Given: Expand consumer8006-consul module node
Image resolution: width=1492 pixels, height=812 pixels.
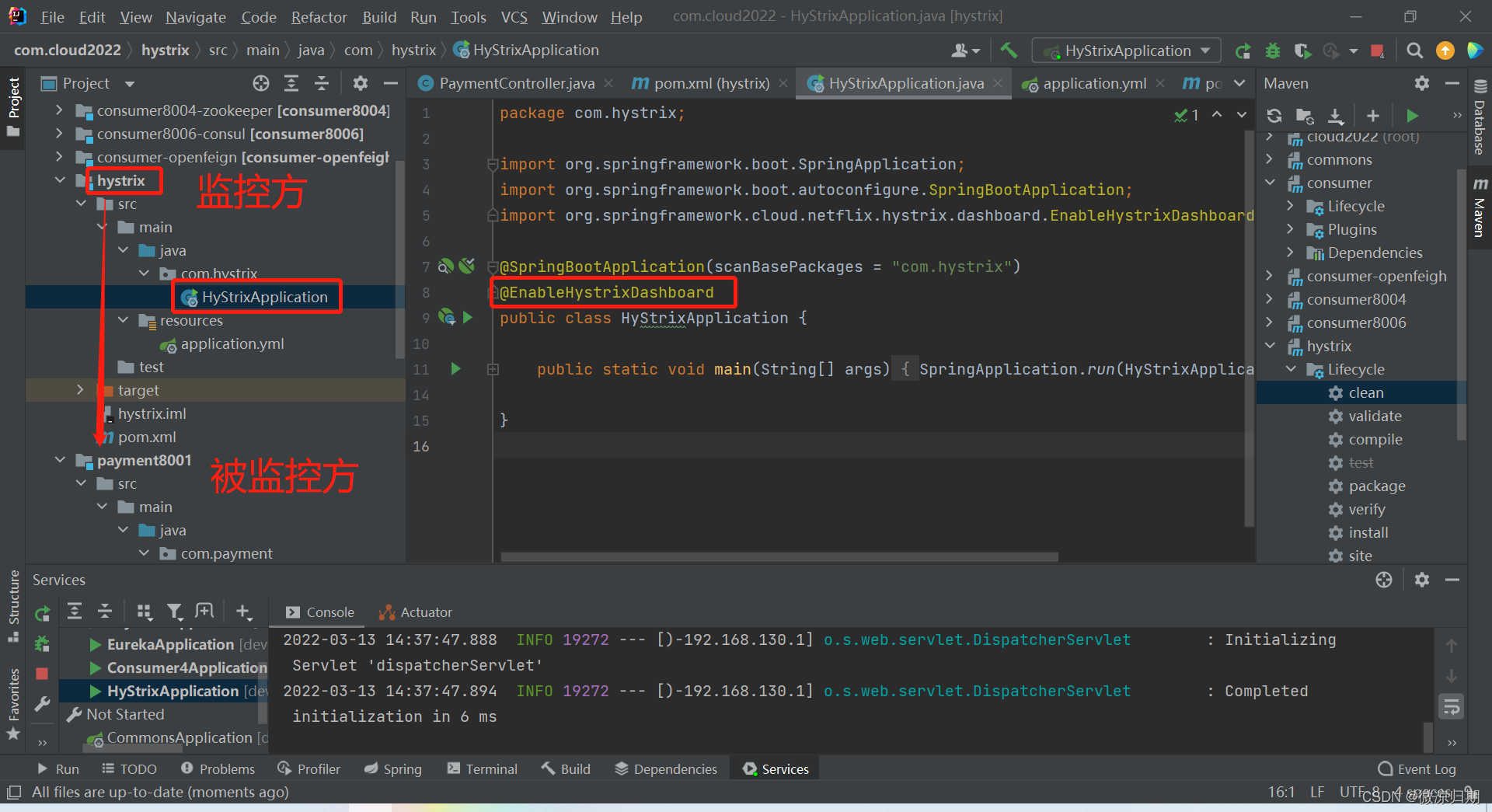Looking at the screenshot, I should tap(59, 134).
